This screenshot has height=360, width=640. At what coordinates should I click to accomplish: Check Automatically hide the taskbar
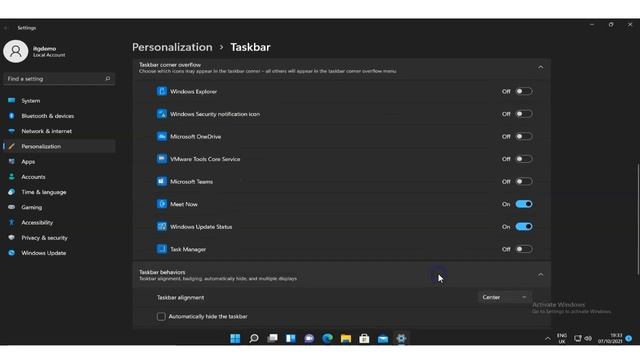(161, 316)
